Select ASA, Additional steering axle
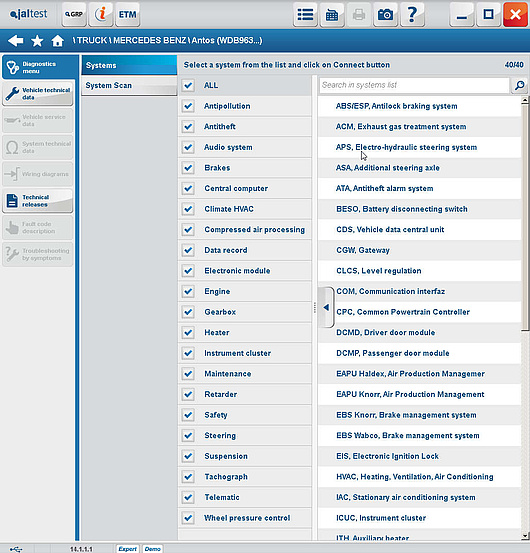Screen dimensions: 530x553 [420, 168]
